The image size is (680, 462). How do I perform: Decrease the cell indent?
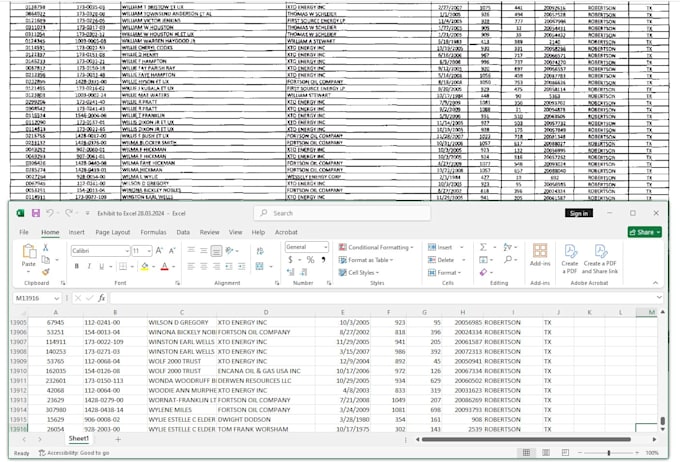[x=229, y=266]
